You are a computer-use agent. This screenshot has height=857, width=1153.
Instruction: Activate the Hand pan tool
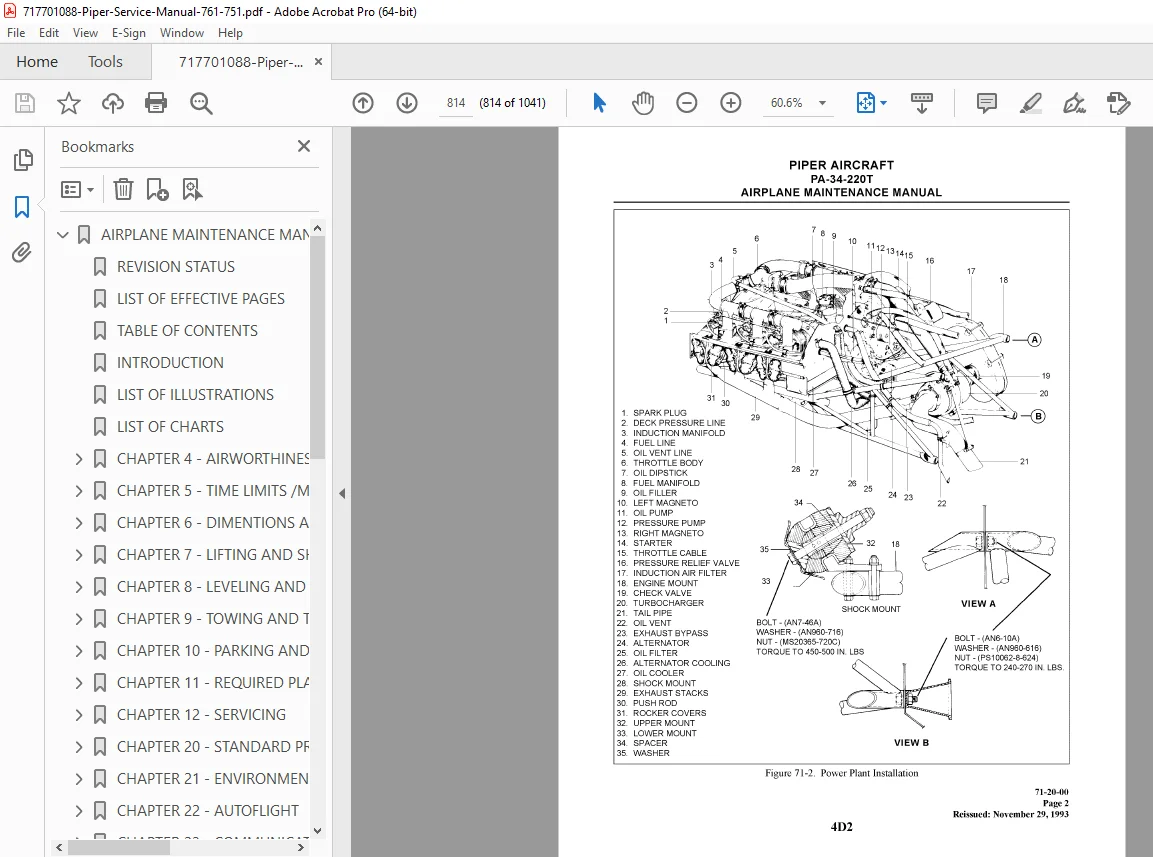click(x=643, y=103)
